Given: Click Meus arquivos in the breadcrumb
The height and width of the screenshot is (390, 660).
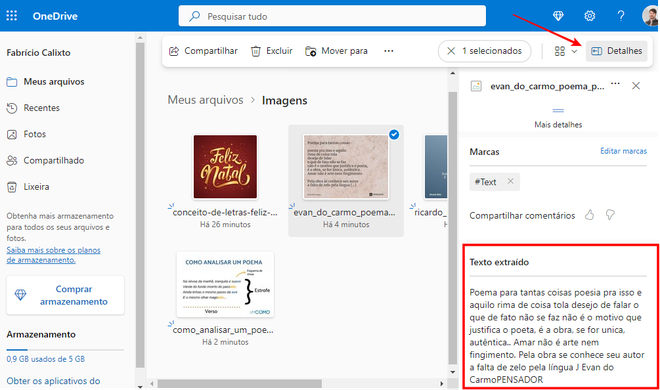Looking at the screenshot, I should 205,100.
